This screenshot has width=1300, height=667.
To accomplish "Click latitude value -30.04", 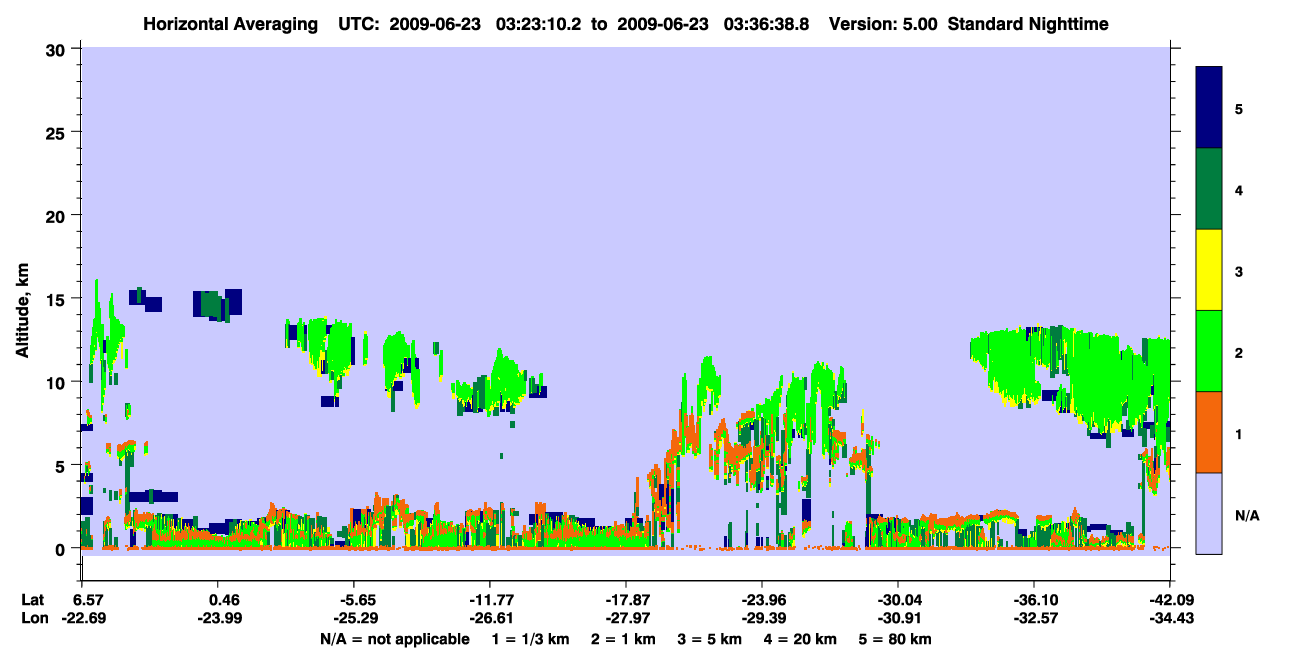I will [898, 600].
